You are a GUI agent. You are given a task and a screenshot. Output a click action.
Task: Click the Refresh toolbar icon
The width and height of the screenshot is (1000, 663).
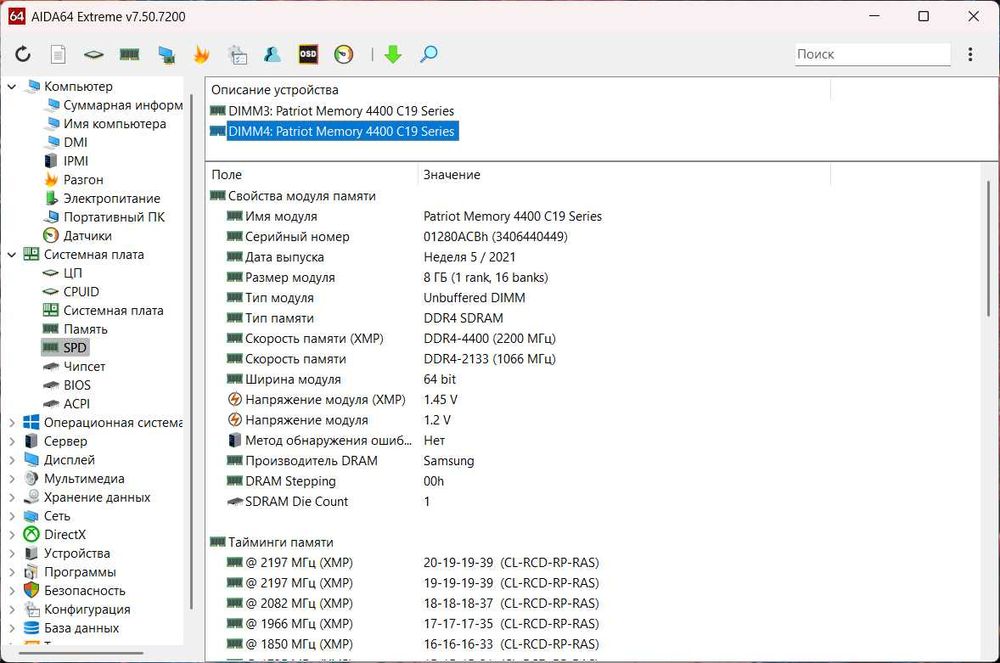point(23,54)
